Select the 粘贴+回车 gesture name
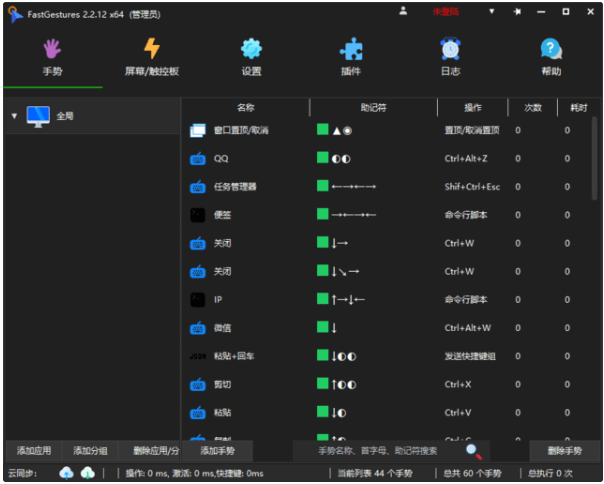 234,356
